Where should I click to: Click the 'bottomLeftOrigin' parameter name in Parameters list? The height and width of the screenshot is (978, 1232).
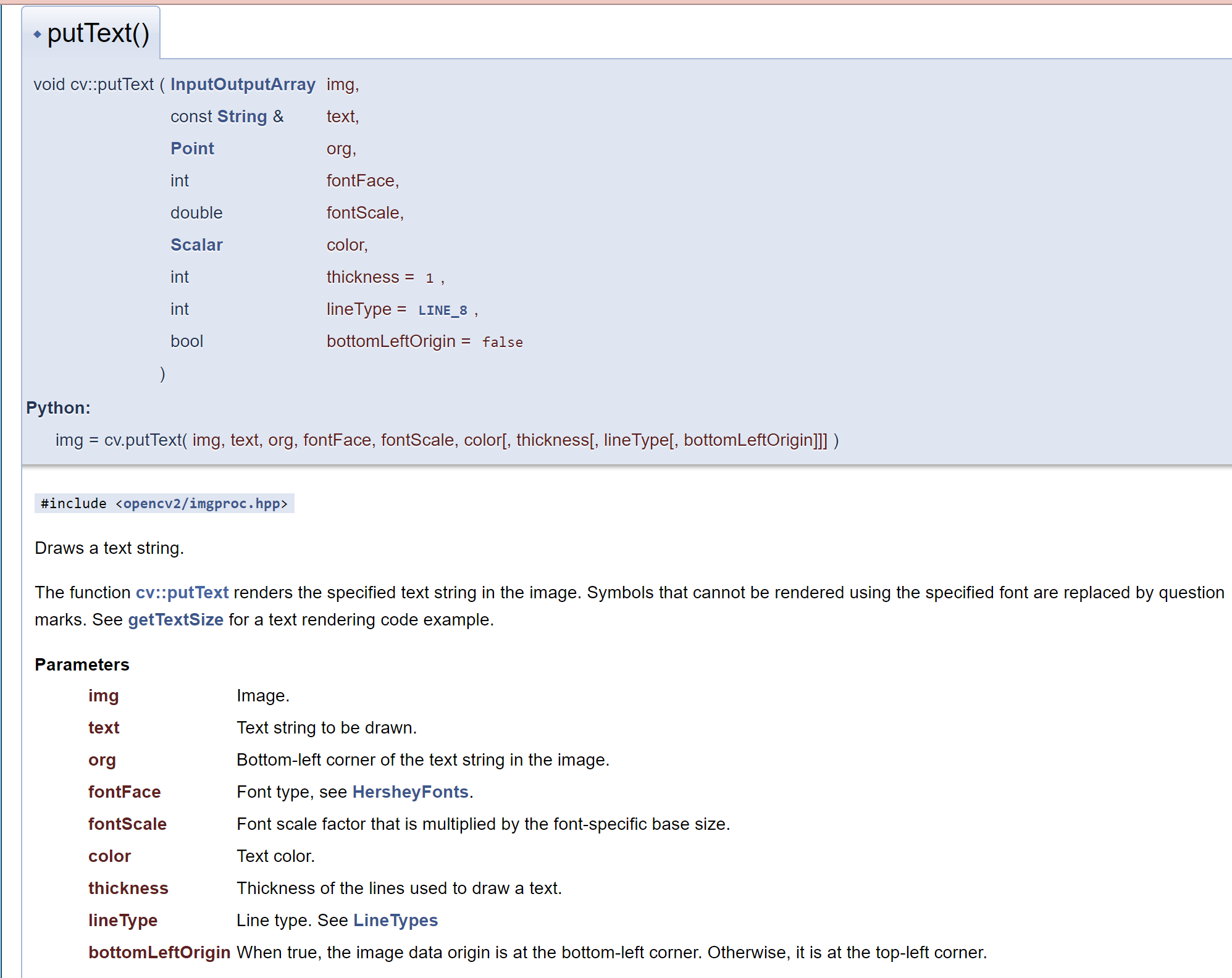point(159,953)
